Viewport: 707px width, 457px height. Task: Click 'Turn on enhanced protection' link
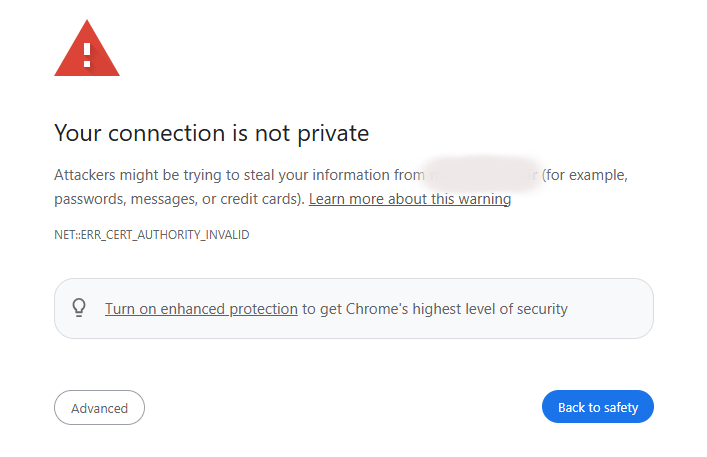(201, 309)
